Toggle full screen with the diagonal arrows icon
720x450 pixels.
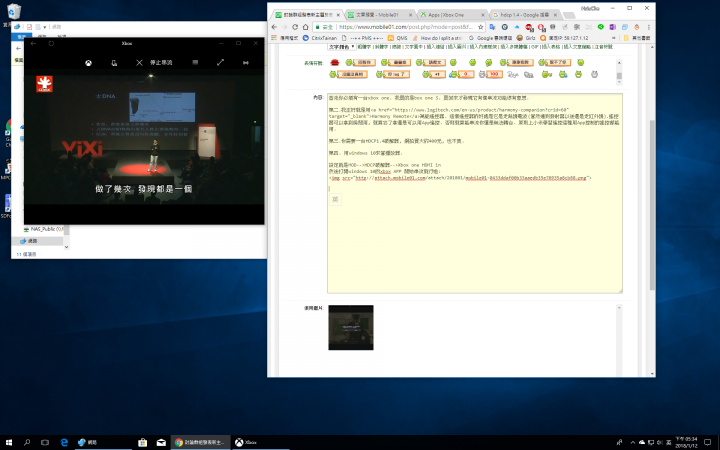[220, 62]
